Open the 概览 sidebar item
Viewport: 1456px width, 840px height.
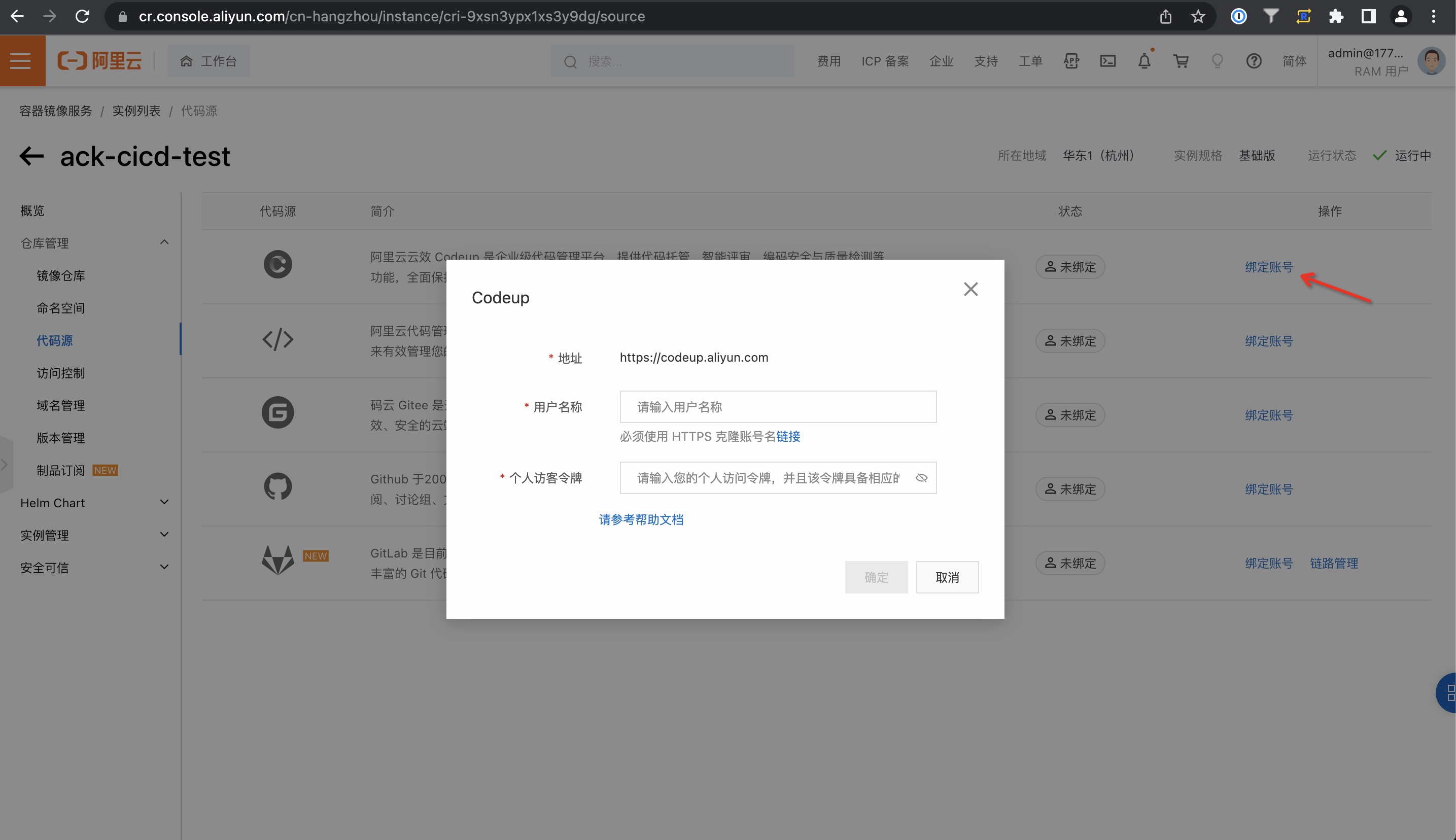(x=32, y=211)
